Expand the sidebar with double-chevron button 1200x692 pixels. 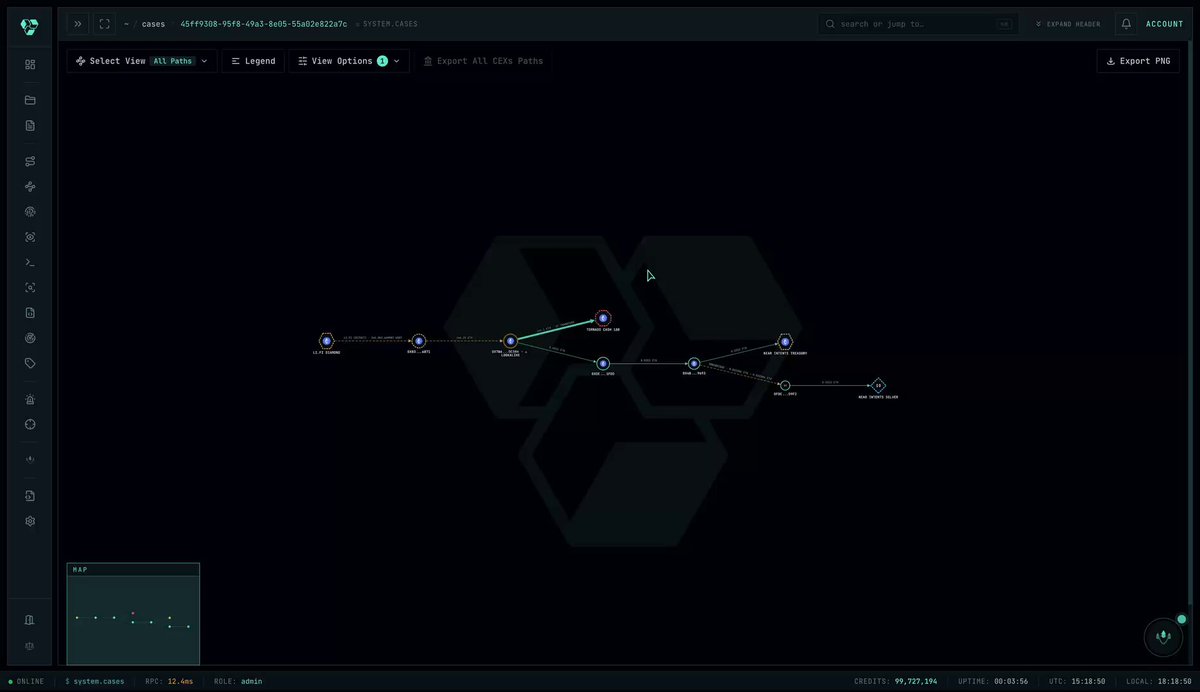tap(78, 24)
